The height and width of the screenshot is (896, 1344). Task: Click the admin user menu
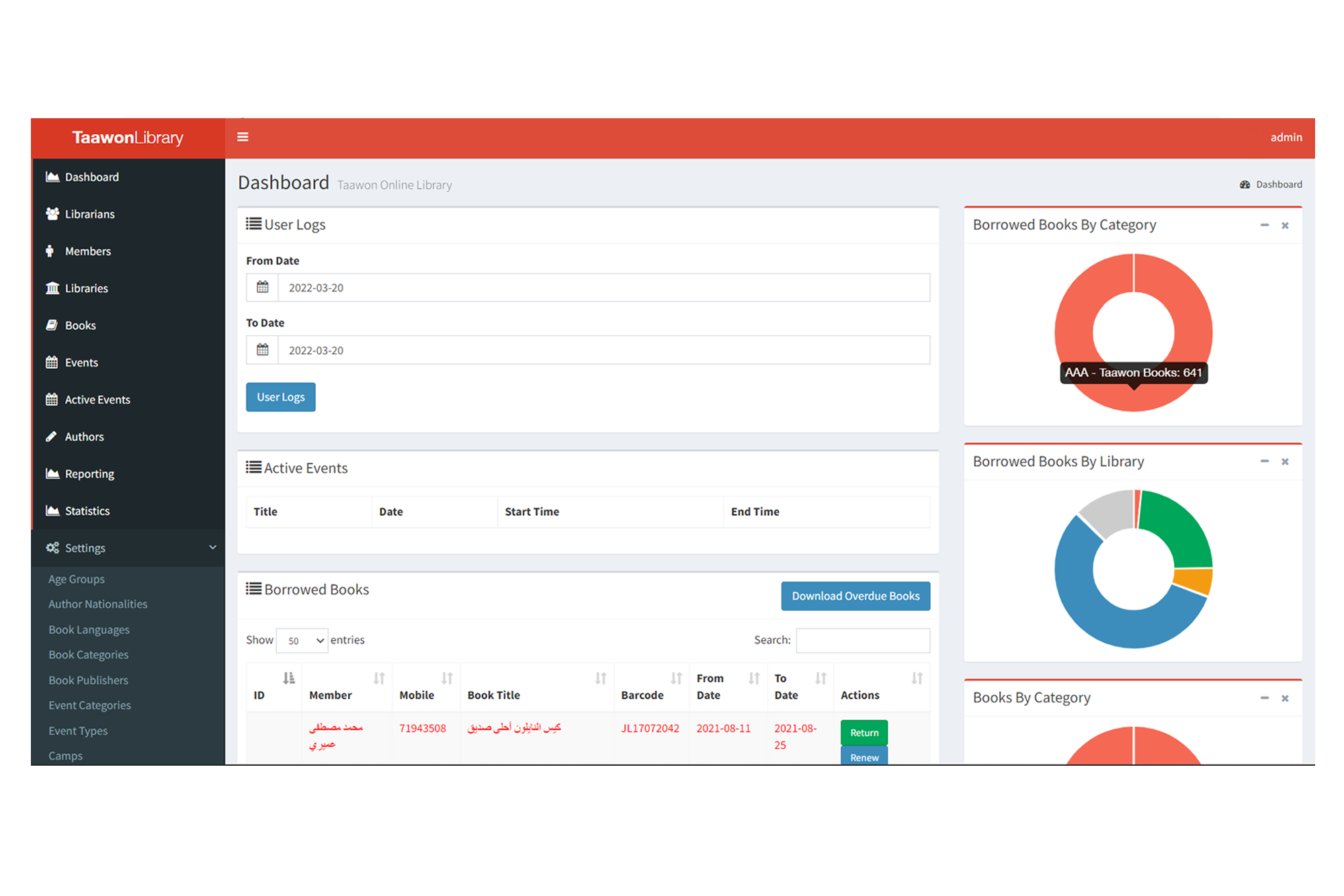(x=1286, y=137)
